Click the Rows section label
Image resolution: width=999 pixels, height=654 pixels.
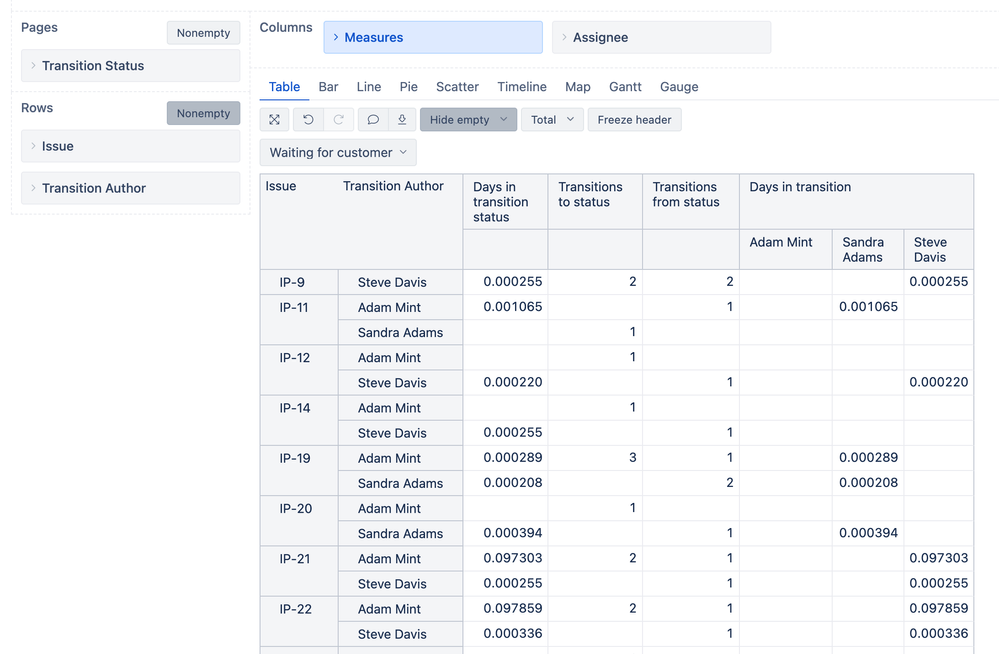coord(37,108)
